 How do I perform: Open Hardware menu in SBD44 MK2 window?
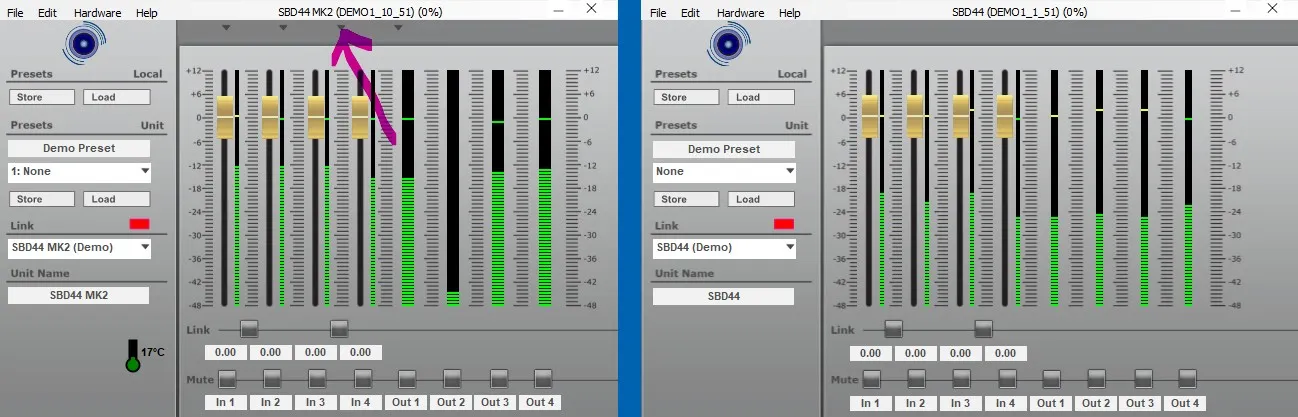(x=98, y=13)
